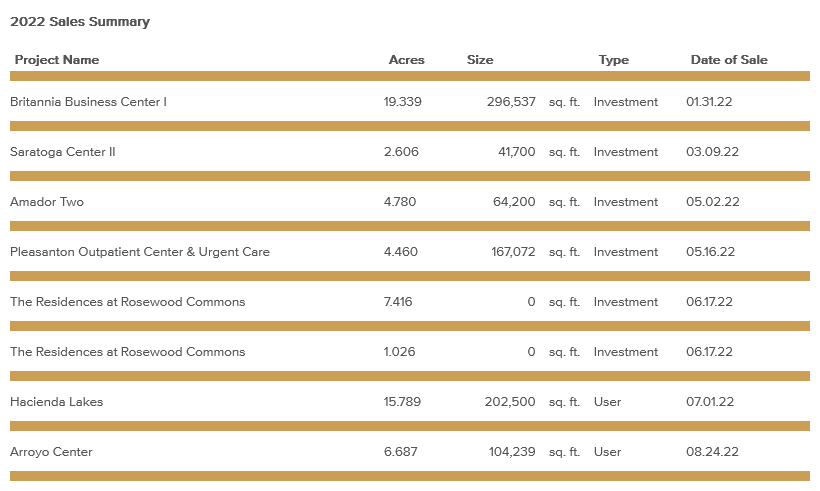This screenshot has height=491, width=820.
Task: Select Rosewood Commons row with 7.416 acres
Action: 128,302
